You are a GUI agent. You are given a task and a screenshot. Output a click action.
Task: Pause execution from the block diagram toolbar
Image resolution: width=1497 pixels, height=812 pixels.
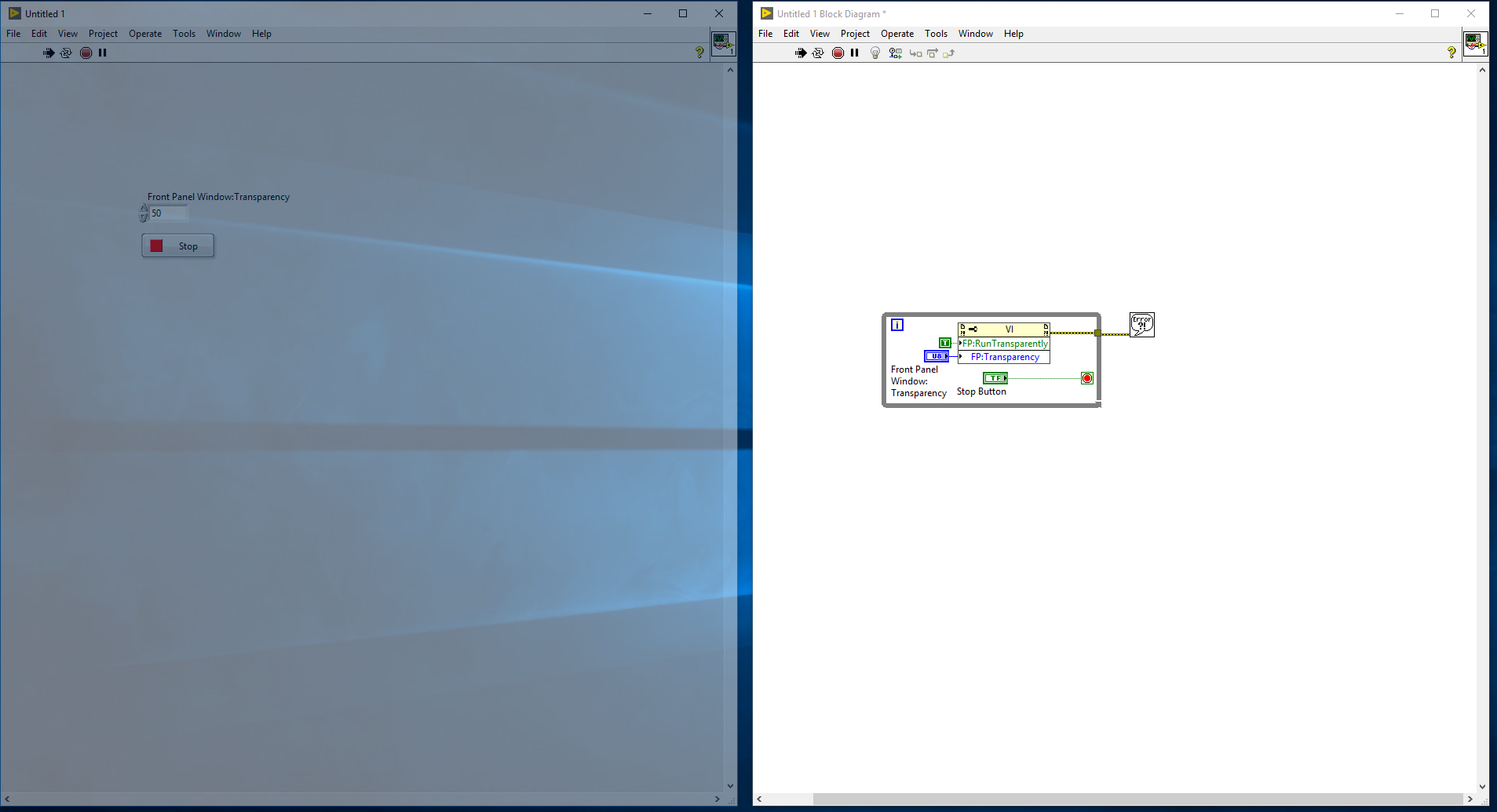(855, 53)
